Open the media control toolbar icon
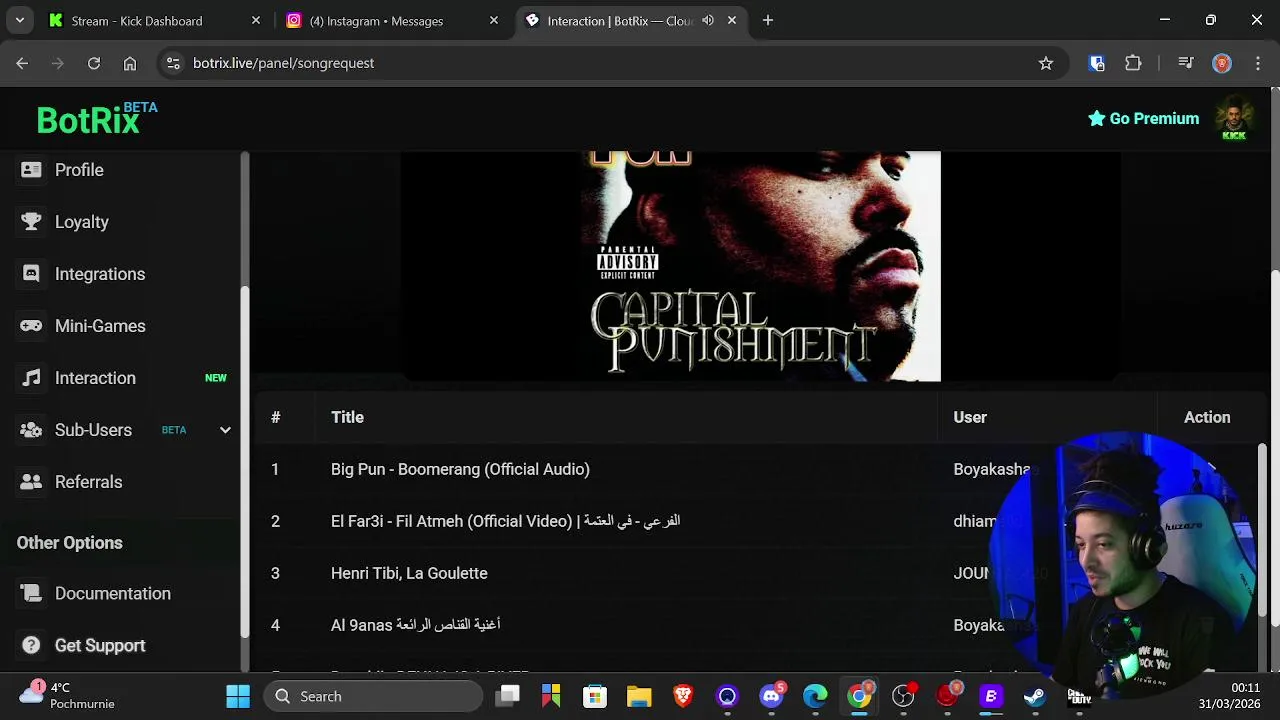1280x720 pixels. [x=1186, y=63]
